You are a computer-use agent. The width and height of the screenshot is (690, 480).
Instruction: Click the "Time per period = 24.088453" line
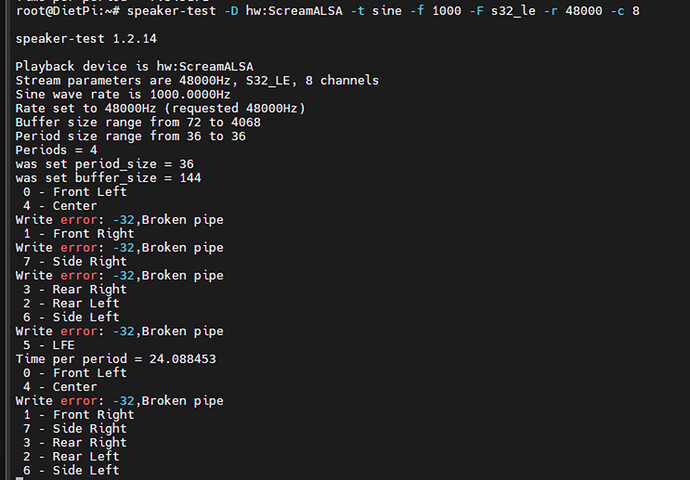click(x=116, y=359)
